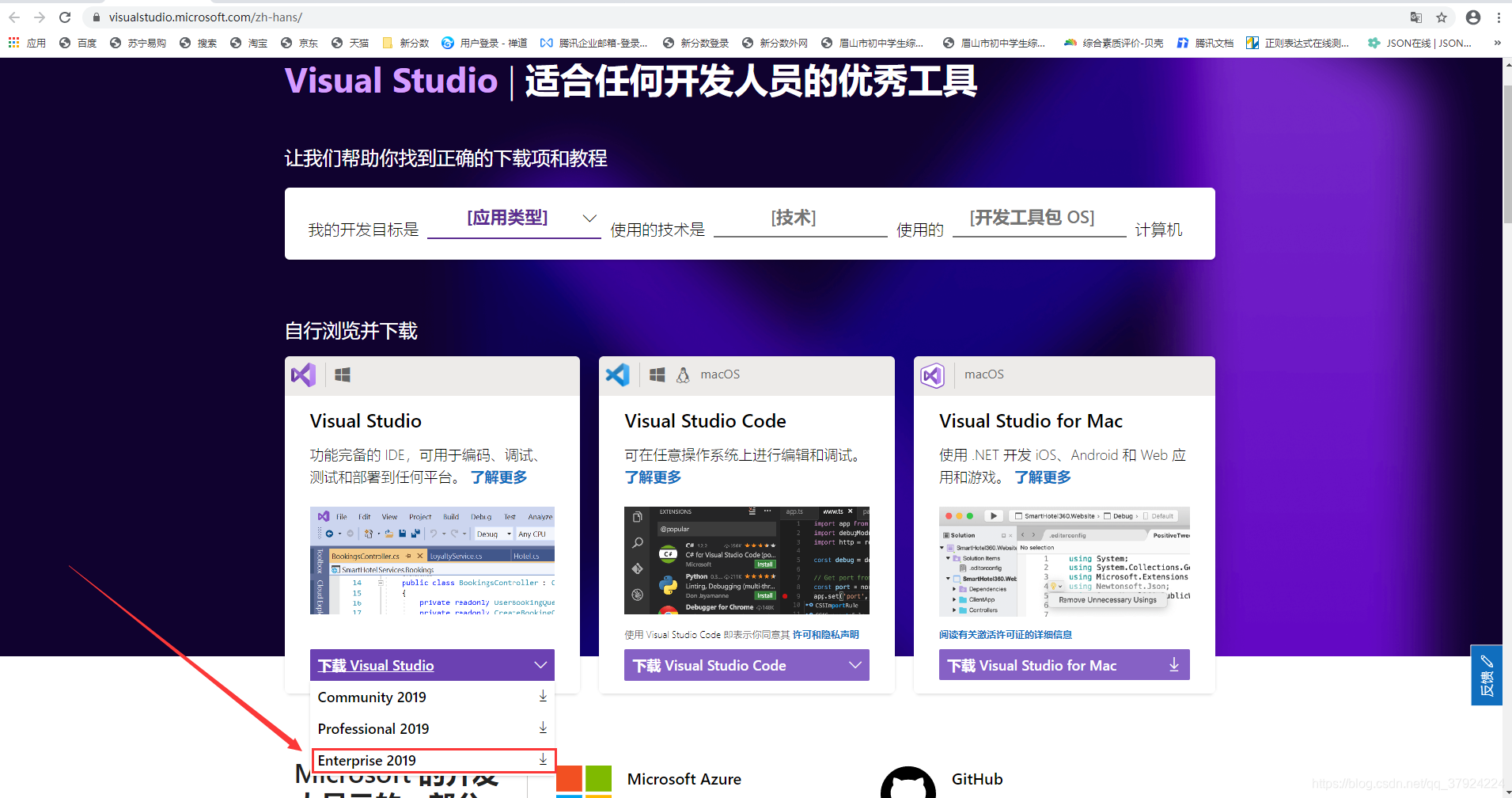Open the JSON在线 bookmark
The width and height of the screenshot is (1512, 798).
coord(1420,43)
